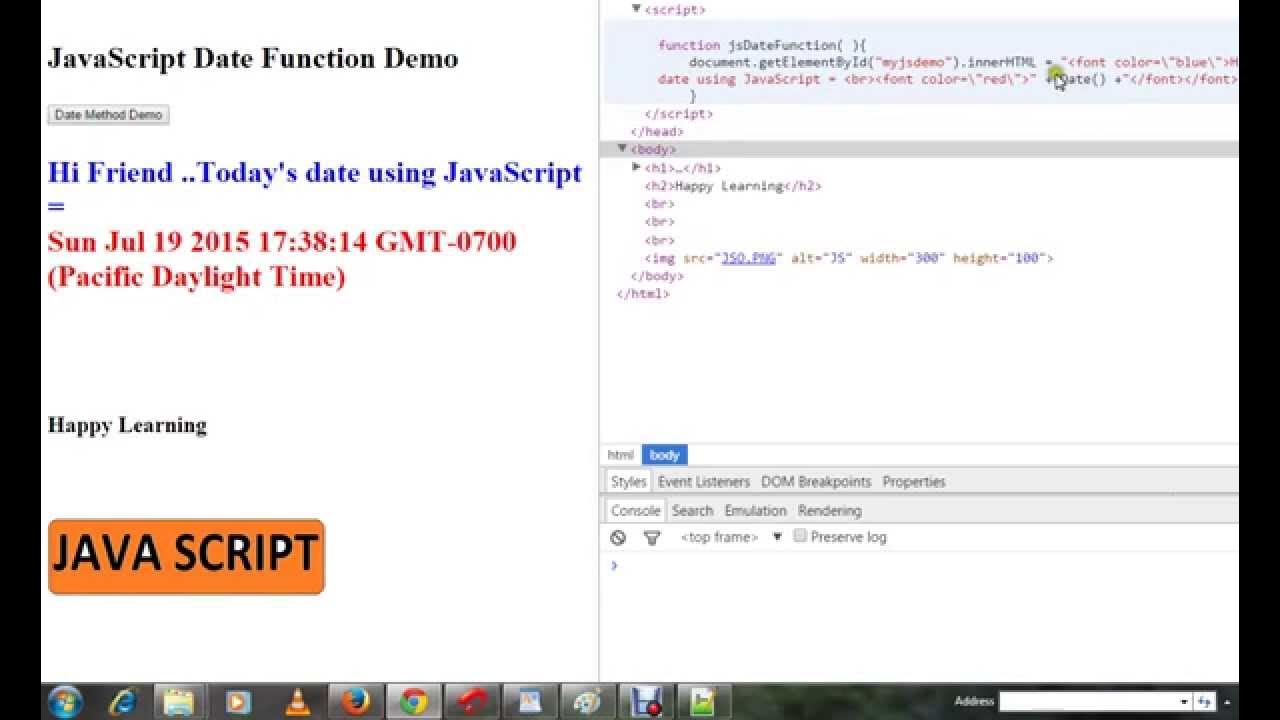Viewport: 1280px width, 720px height.
Task: Select the h2 Happy Learning element row
Action: 733,186
